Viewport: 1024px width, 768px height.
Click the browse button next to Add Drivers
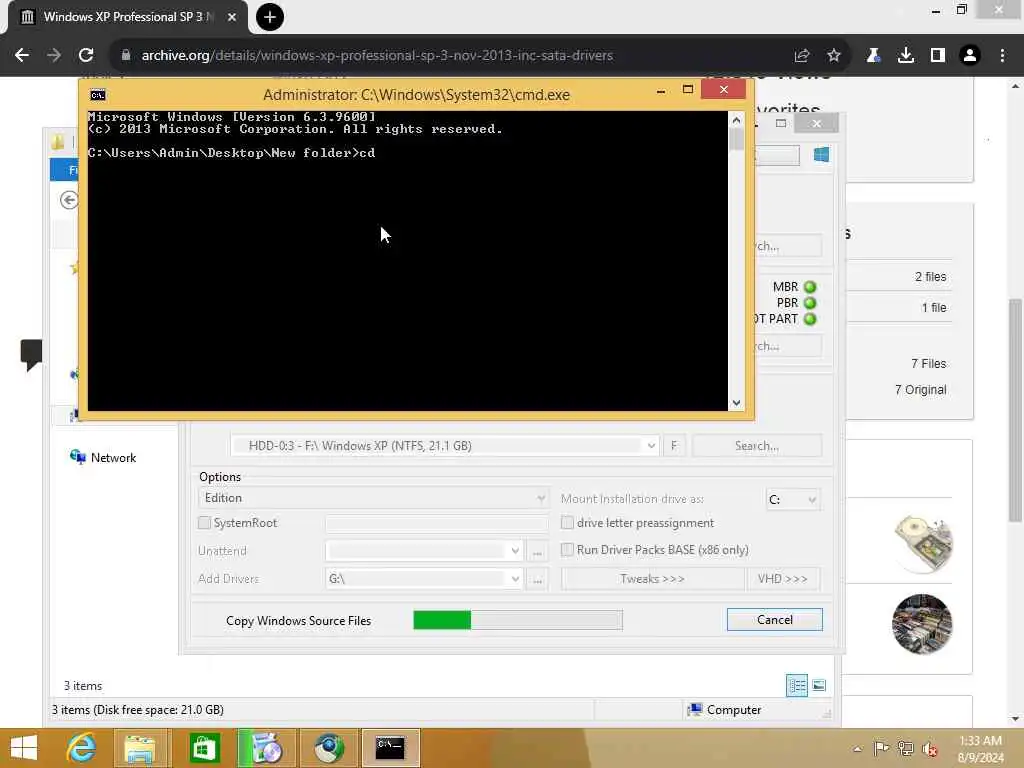[537, 579]
